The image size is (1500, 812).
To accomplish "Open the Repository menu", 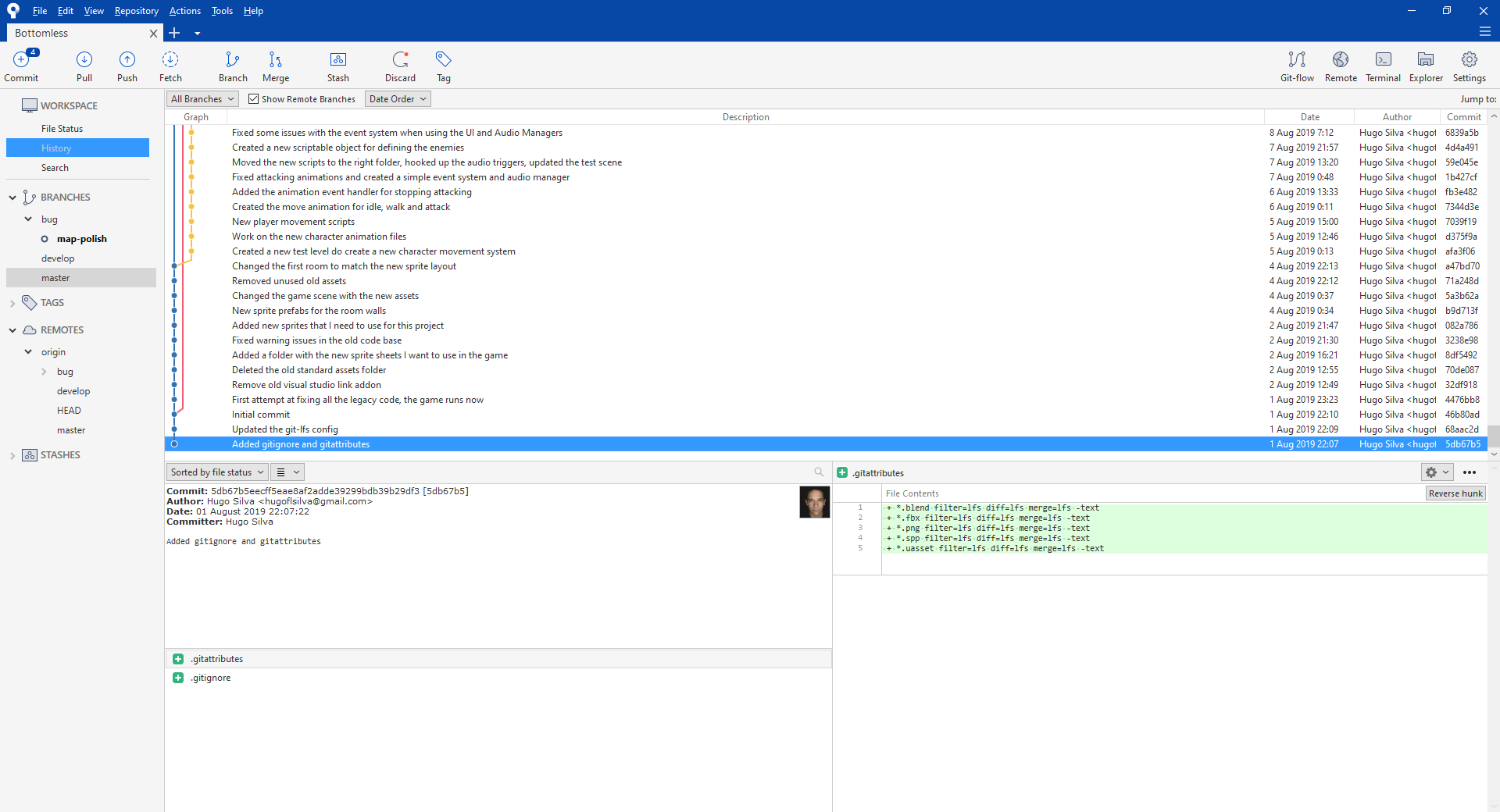I will coord(136,11).
